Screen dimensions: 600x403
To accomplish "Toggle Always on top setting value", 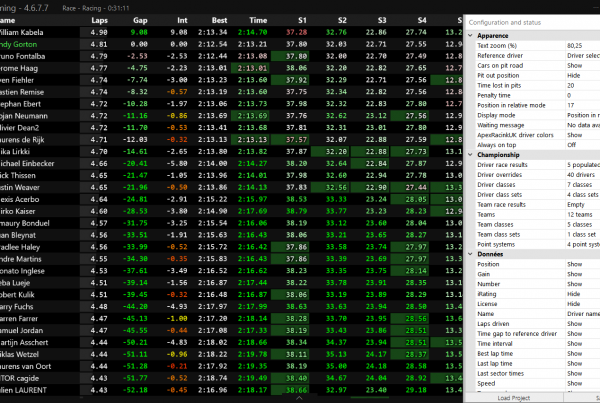I will click(580, 144).
